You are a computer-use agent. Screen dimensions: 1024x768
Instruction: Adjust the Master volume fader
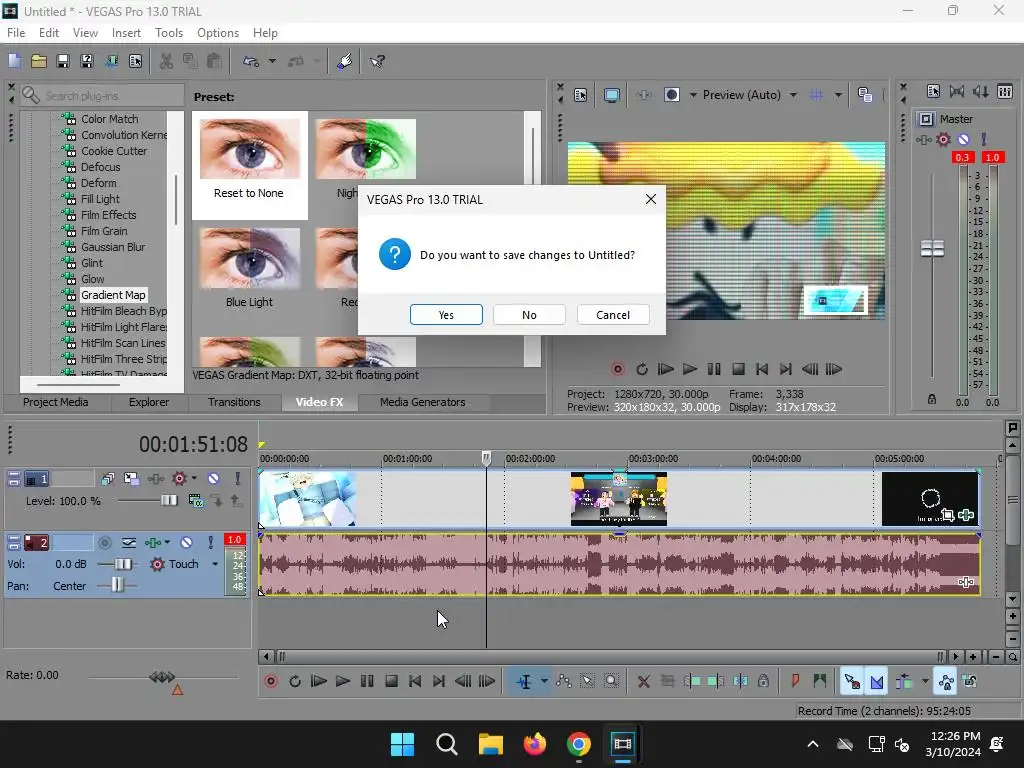click(932, 248)
